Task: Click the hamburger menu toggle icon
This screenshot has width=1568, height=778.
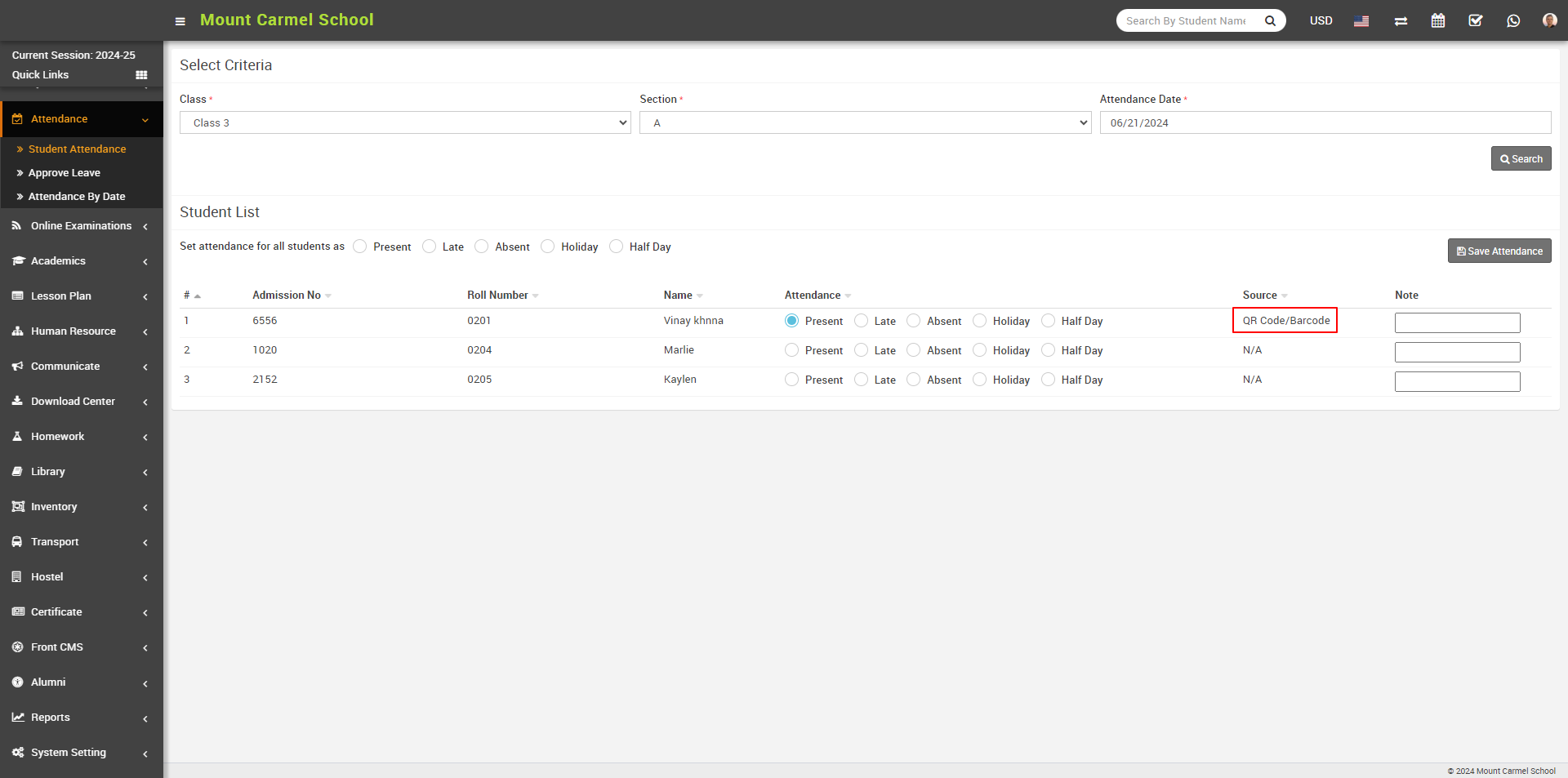Action: click(x=180, y=21)
